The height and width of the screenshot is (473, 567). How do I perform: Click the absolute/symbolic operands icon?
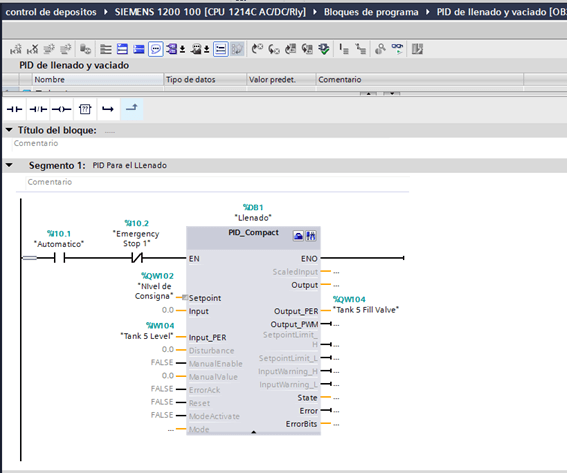pos(171,49)
